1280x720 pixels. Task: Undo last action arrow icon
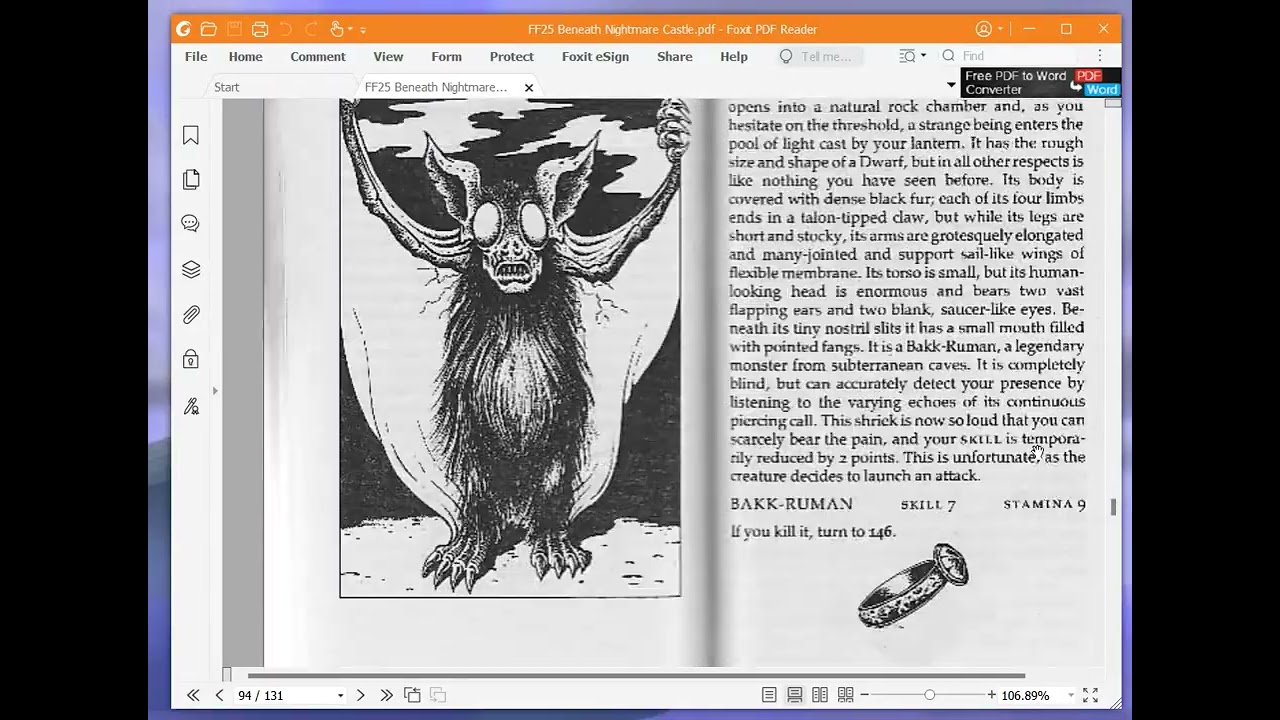pos(286,29)
